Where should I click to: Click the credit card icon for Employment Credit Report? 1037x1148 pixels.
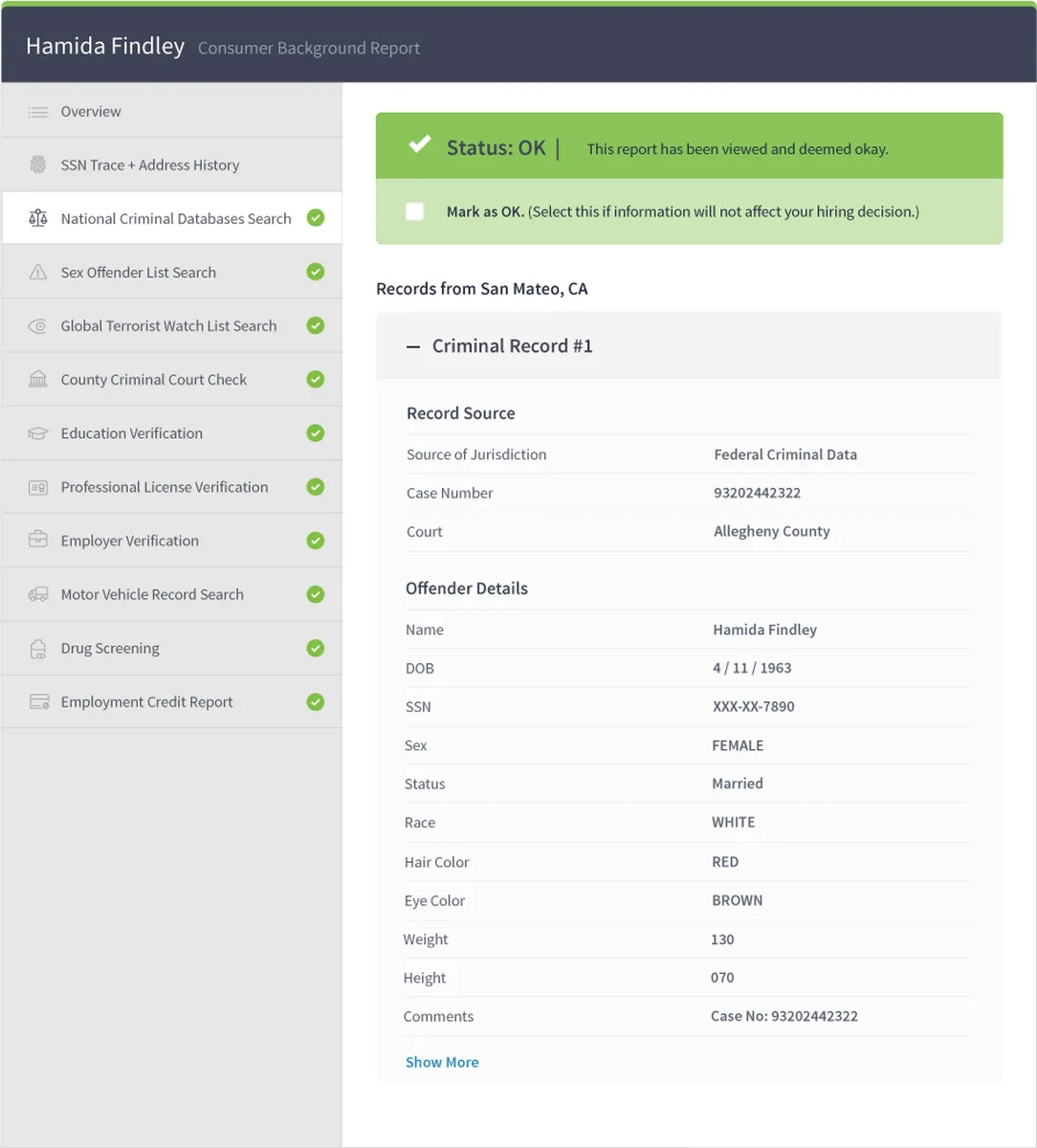pos(38,702)
